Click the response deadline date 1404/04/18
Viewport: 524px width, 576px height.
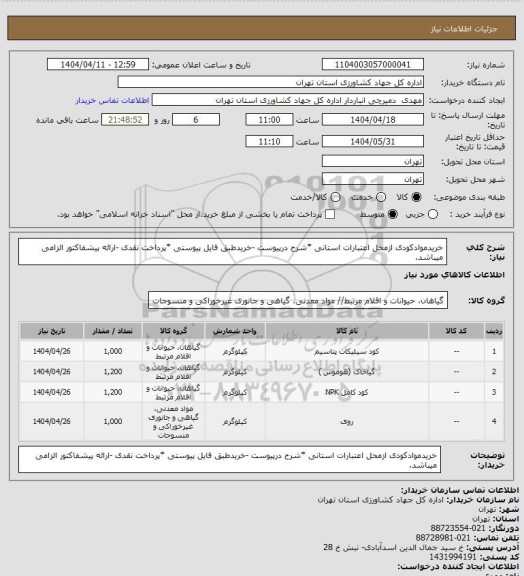tap(373, 120)
